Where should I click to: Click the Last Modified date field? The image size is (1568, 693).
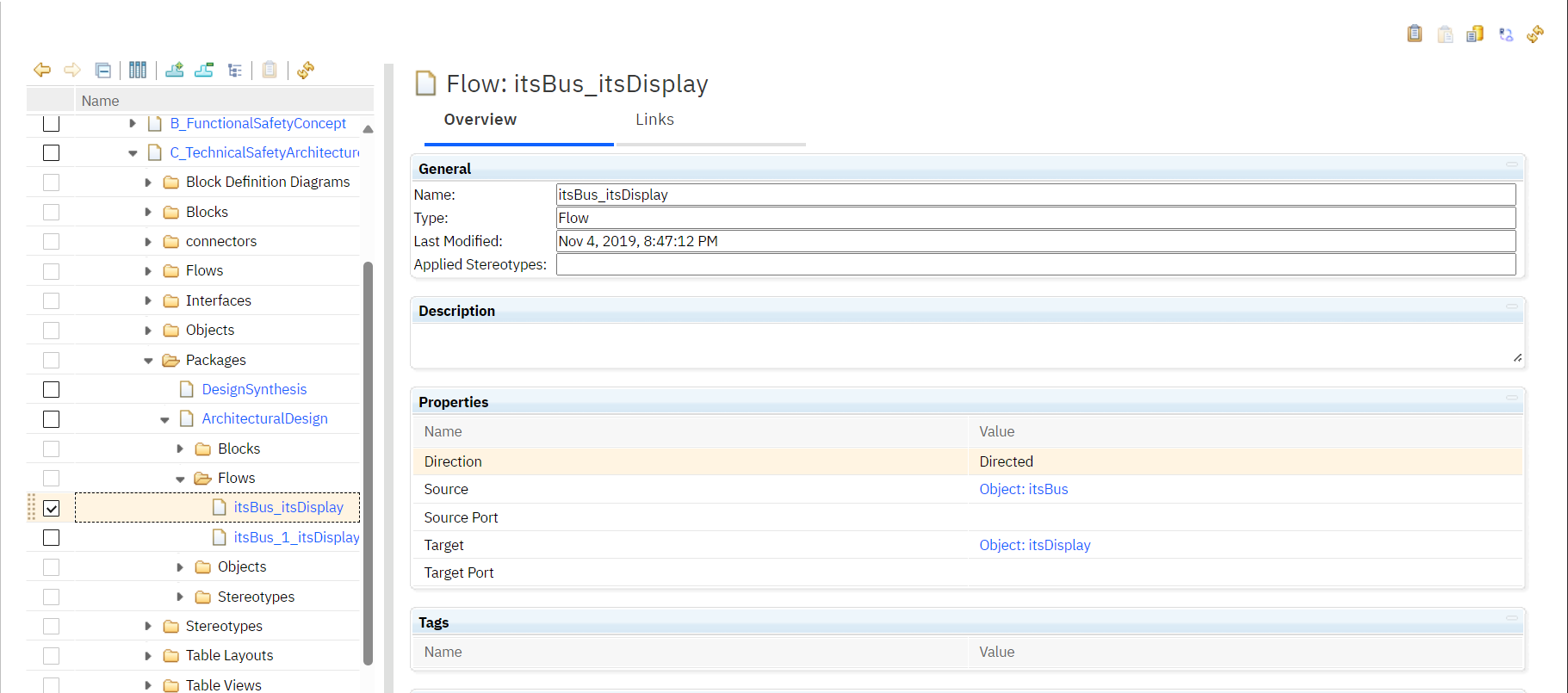click(x=1036, y=241)
